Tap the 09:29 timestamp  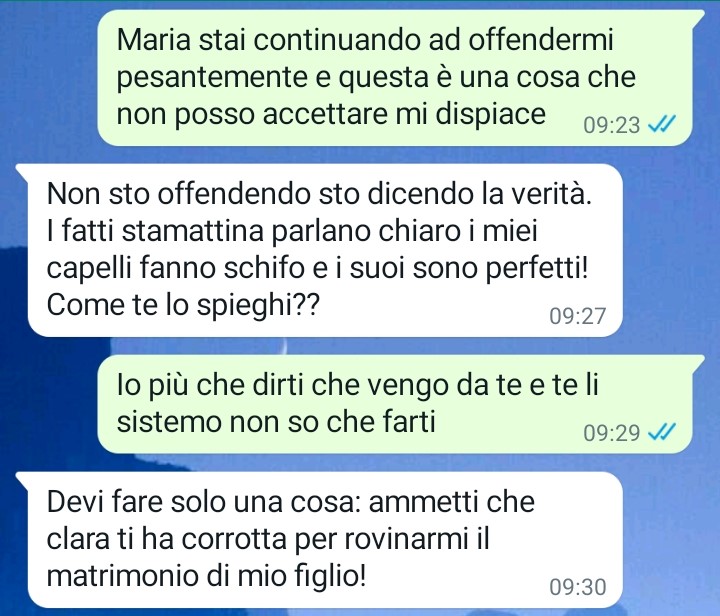[611, 432]
